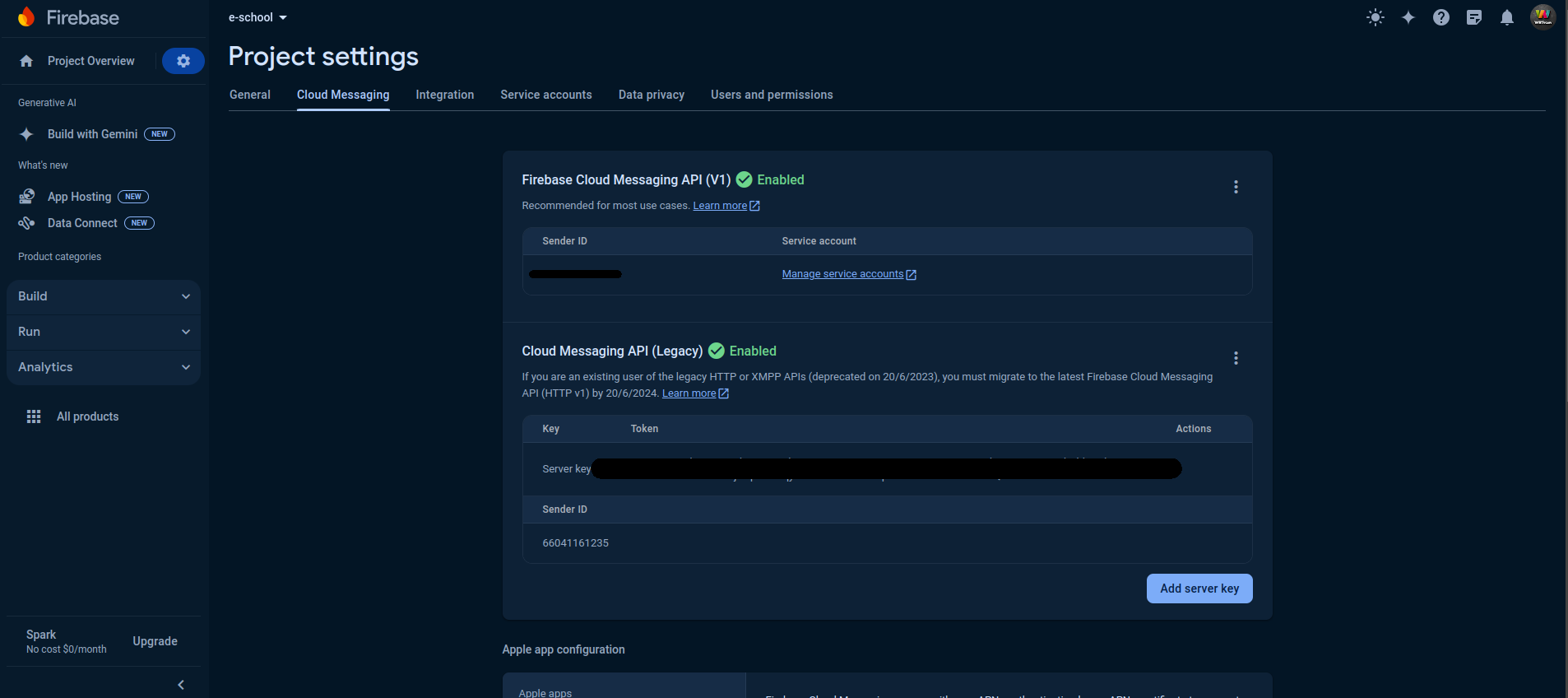
Task: Switch to Users and permissions tab
Action: (772, 95)
